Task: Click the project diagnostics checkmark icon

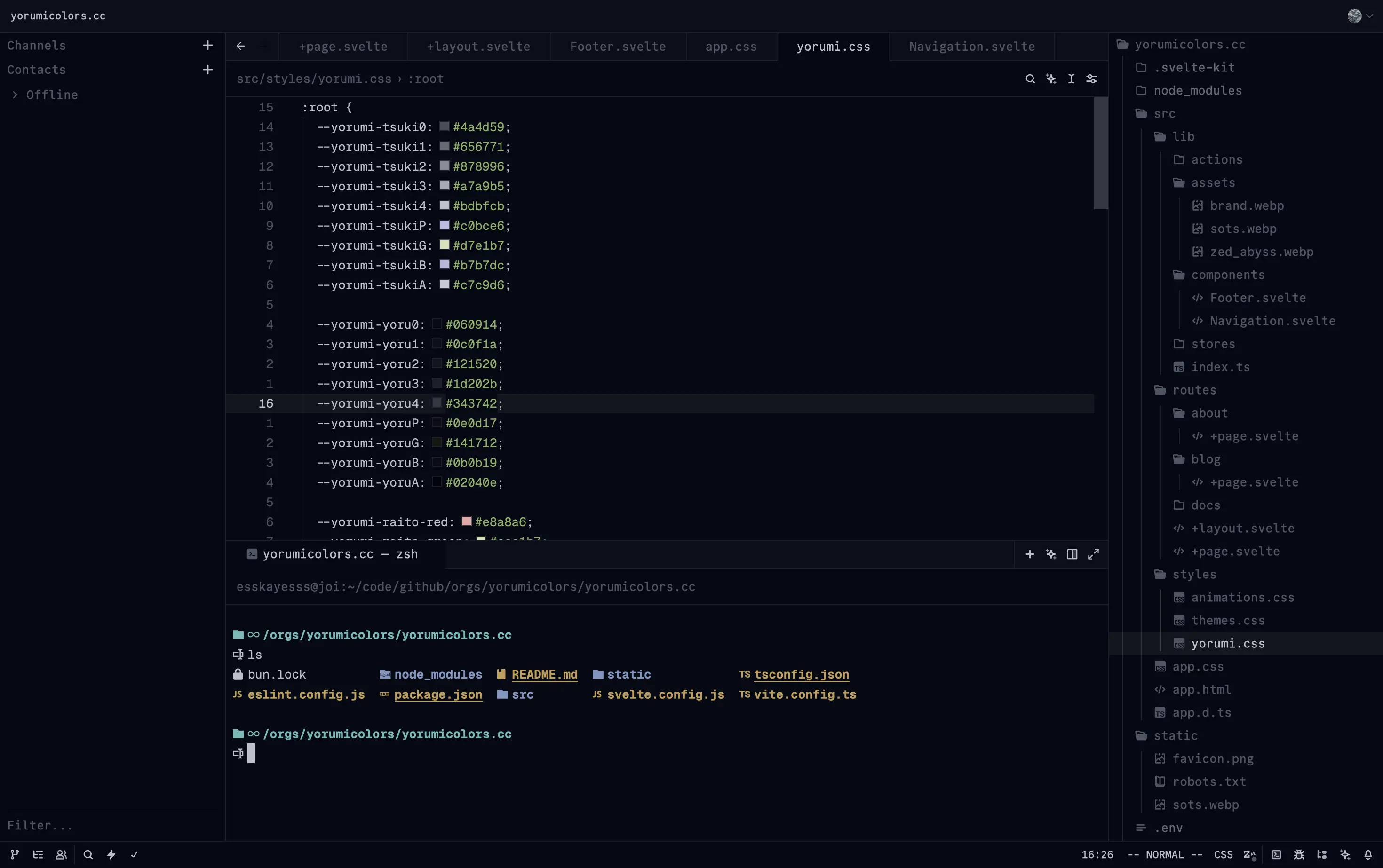Action: 135,855
